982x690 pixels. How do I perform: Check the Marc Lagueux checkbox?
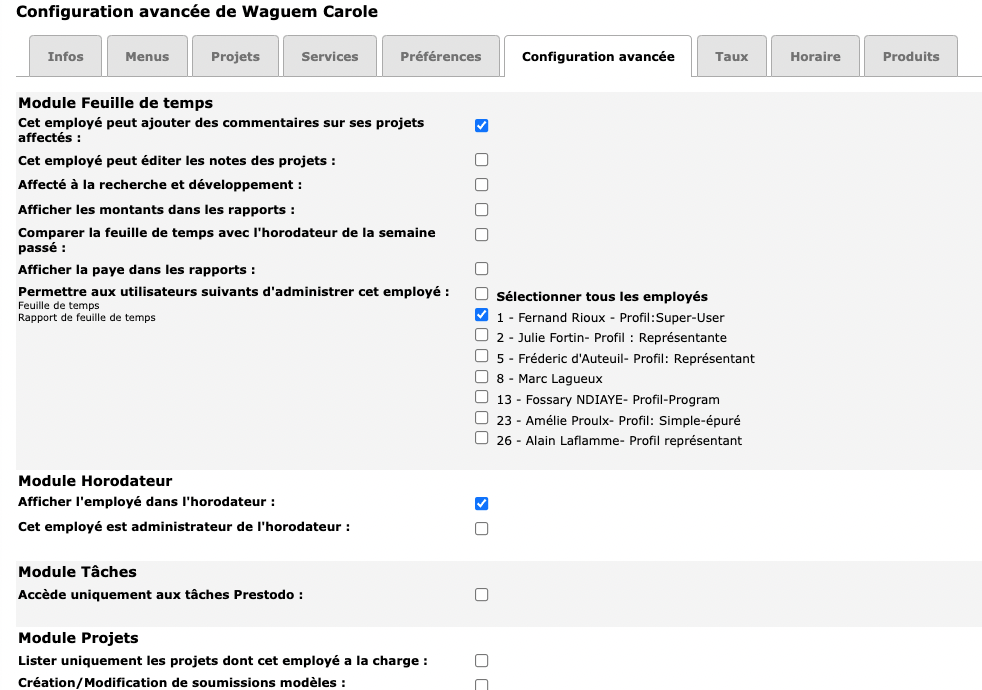tap(481, 378)
